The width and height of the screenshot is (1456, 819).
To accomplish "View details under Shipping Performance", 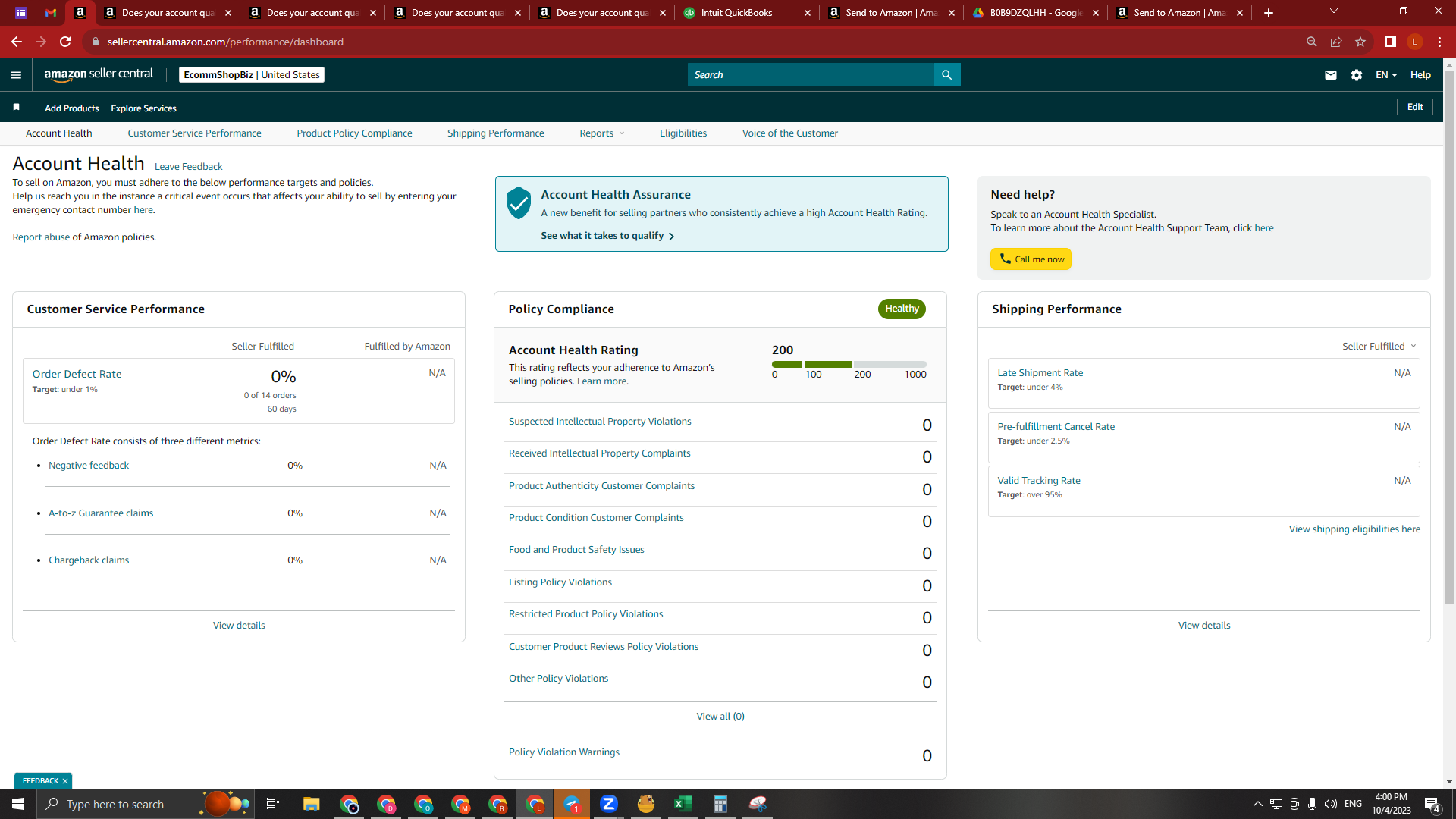I will pyautogui.click(x=1204, y=626).
